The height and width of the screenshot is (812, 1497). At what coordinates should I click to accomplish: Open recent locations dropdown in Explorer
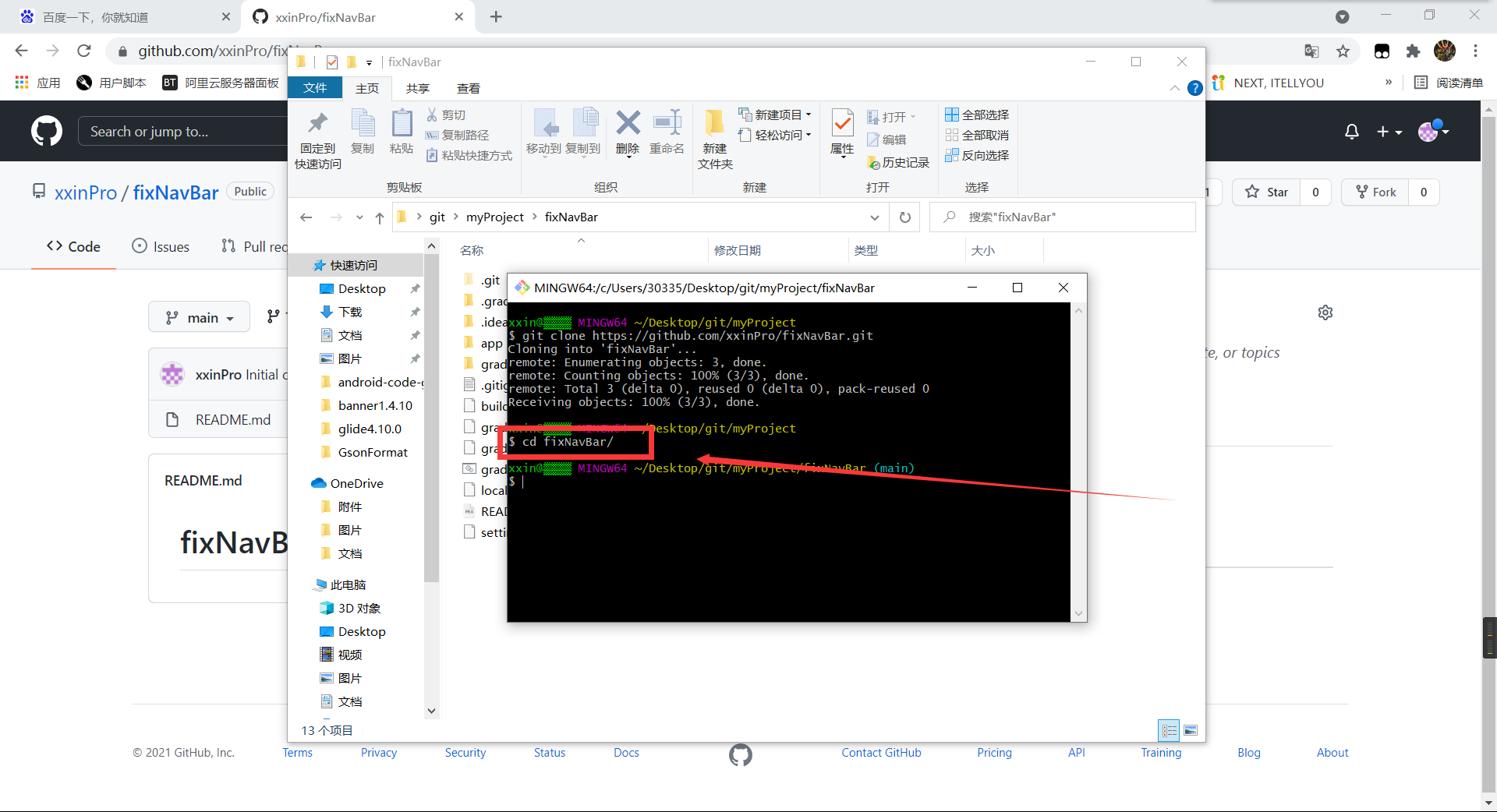pos(359,218)
